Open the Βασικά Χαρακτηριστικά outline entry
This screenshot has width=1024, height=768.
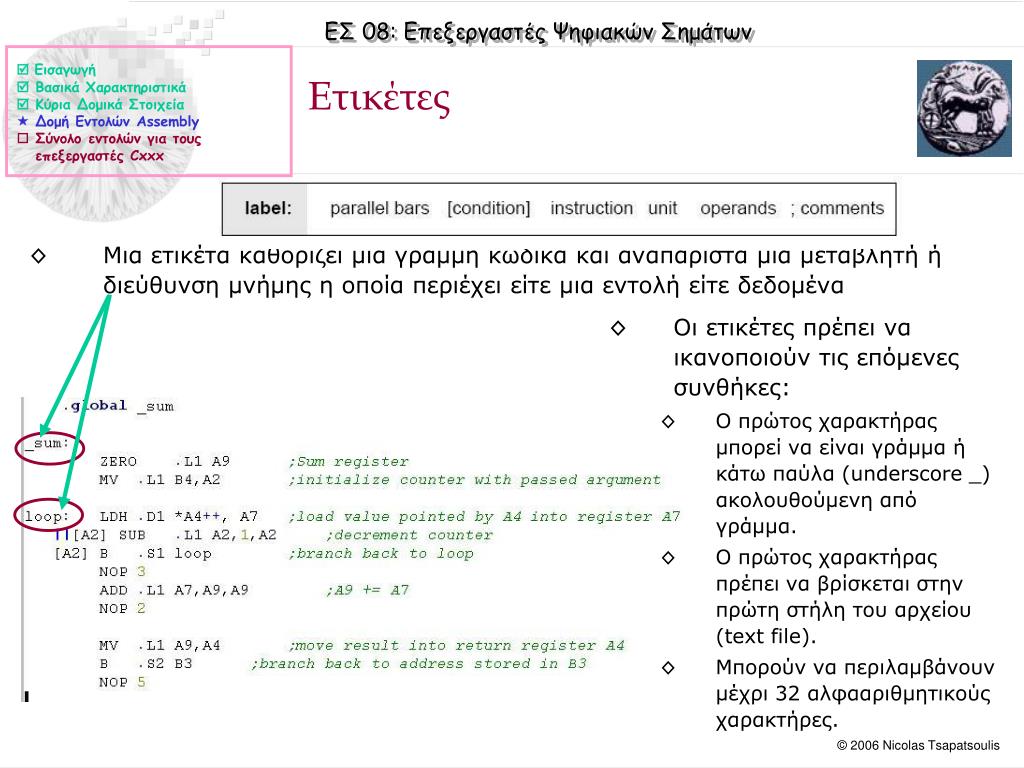tap(110, 87)
